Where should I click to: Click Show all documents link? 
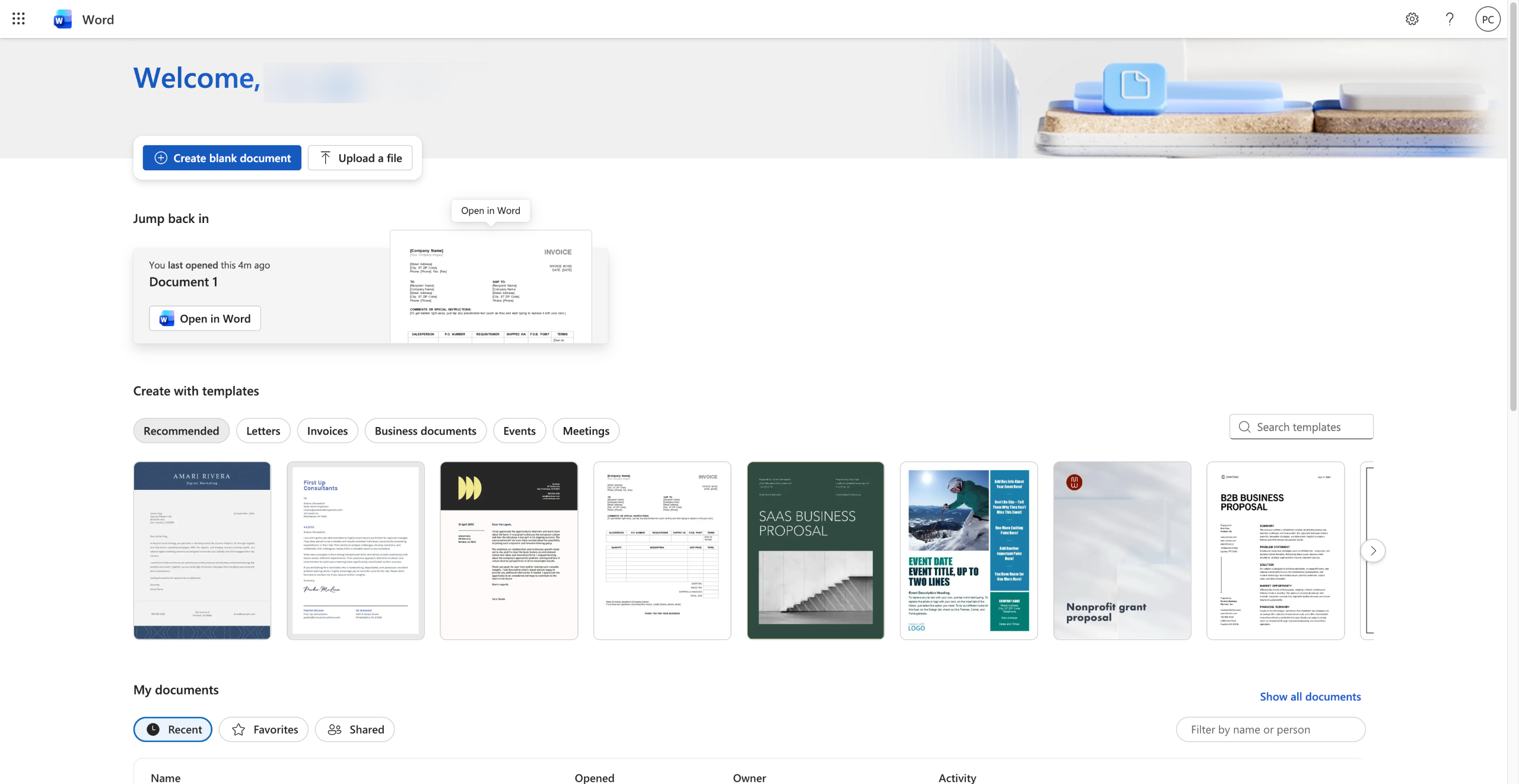click(x=1310, y=696)
